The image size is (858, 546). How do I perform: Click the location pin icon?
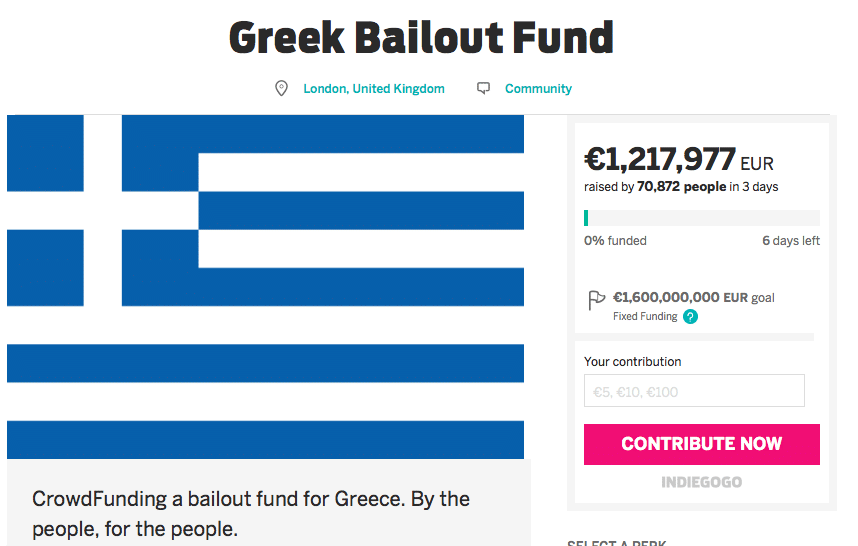pyautogui.click(x=281, y=88)
